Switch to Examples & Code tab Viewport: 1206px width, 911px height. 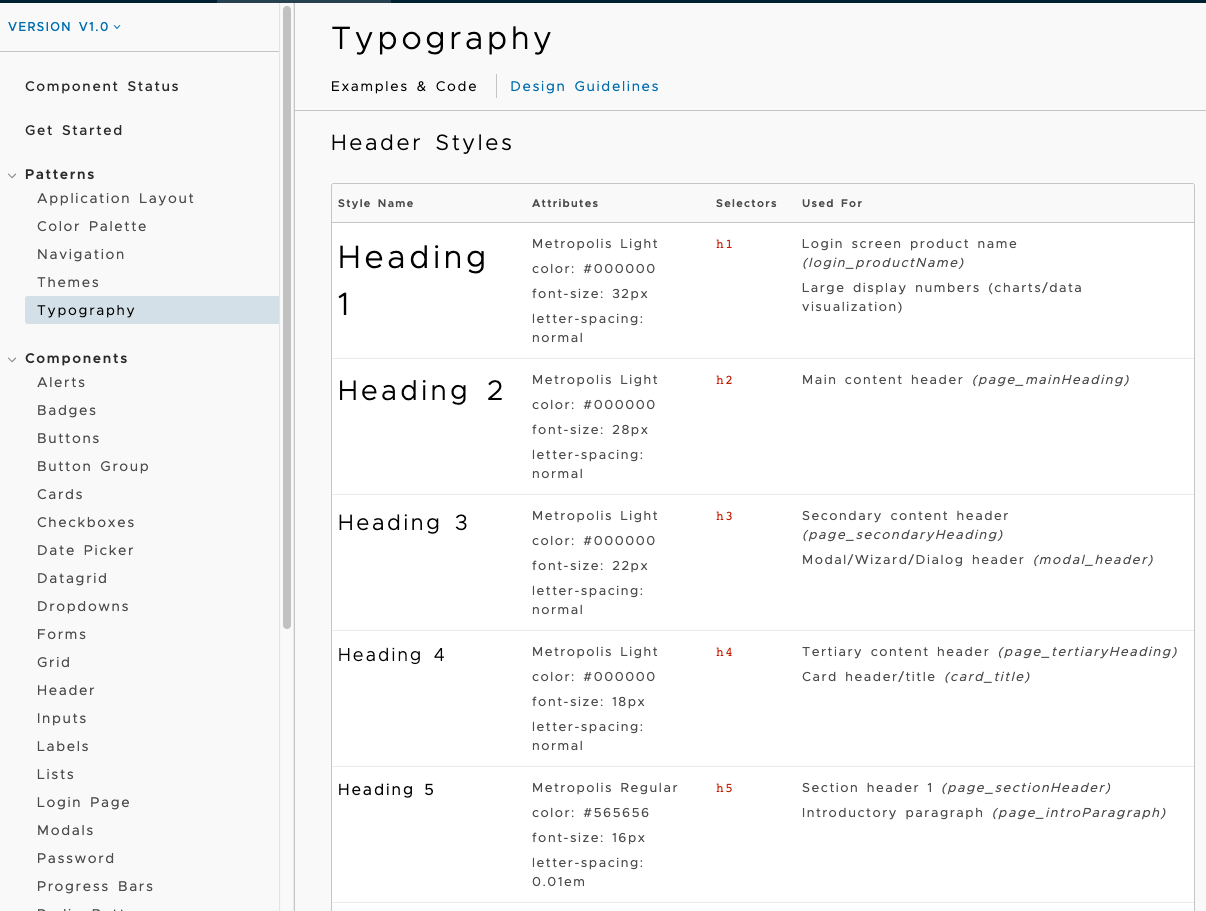point(404,87)
